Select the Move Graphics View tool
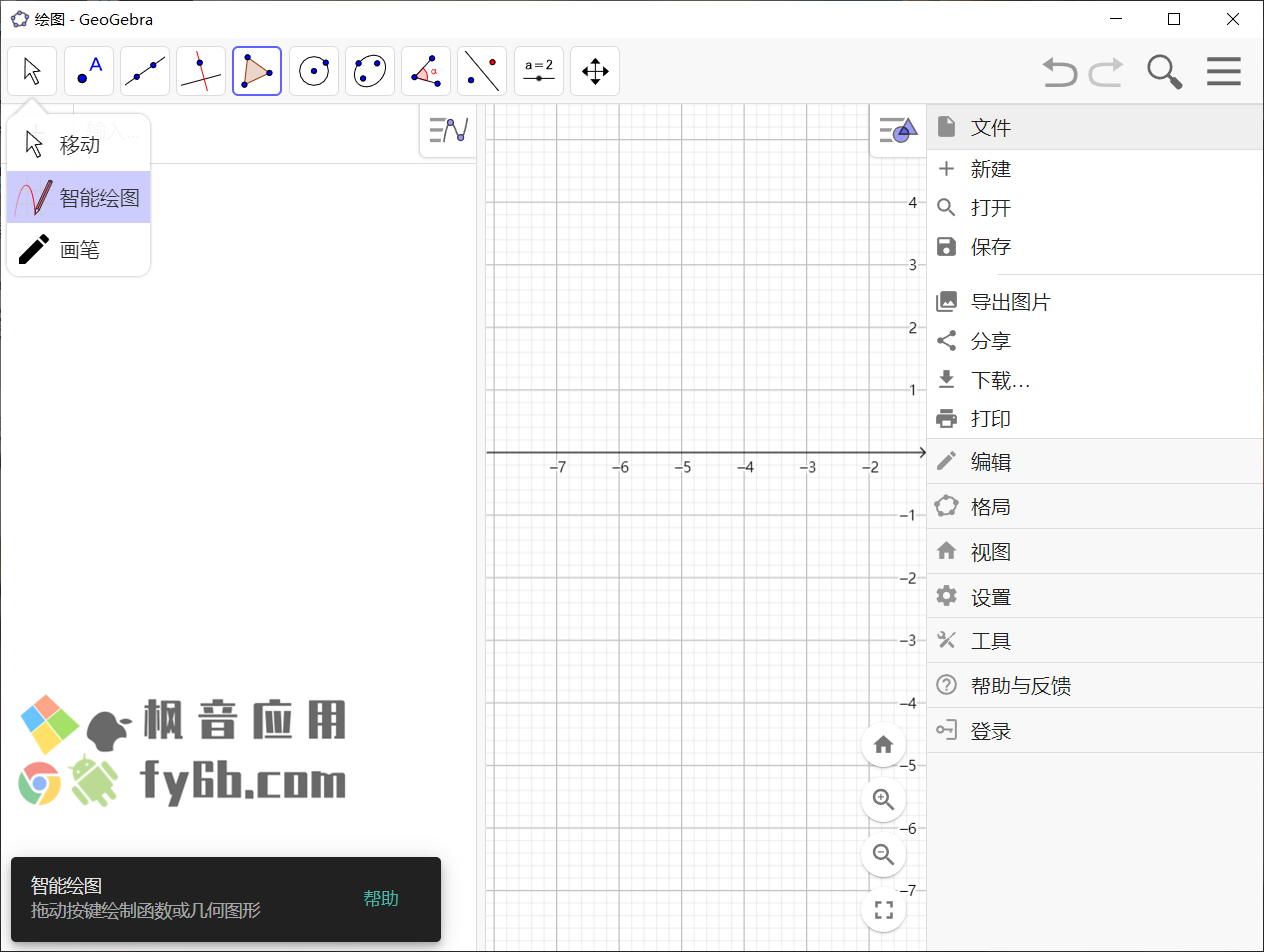This screenshot has width=1264, height=952. point(595,71)
